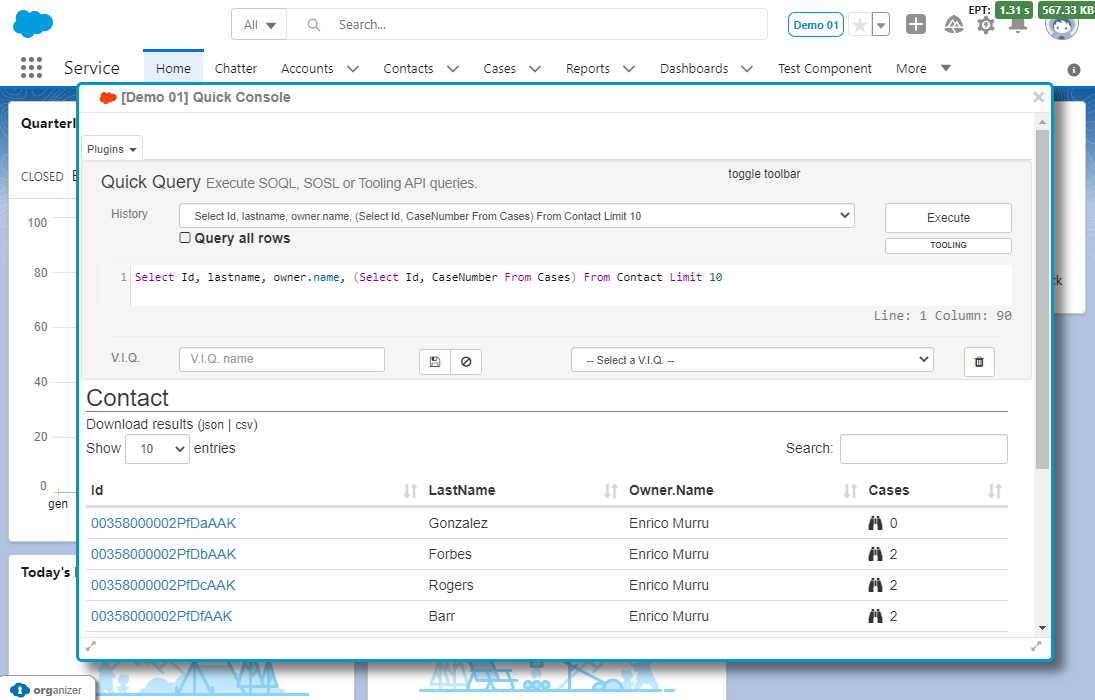The image size is (1095, 700).
Task: Expand the Reports tab chevron
Action: tap(629, 68)
